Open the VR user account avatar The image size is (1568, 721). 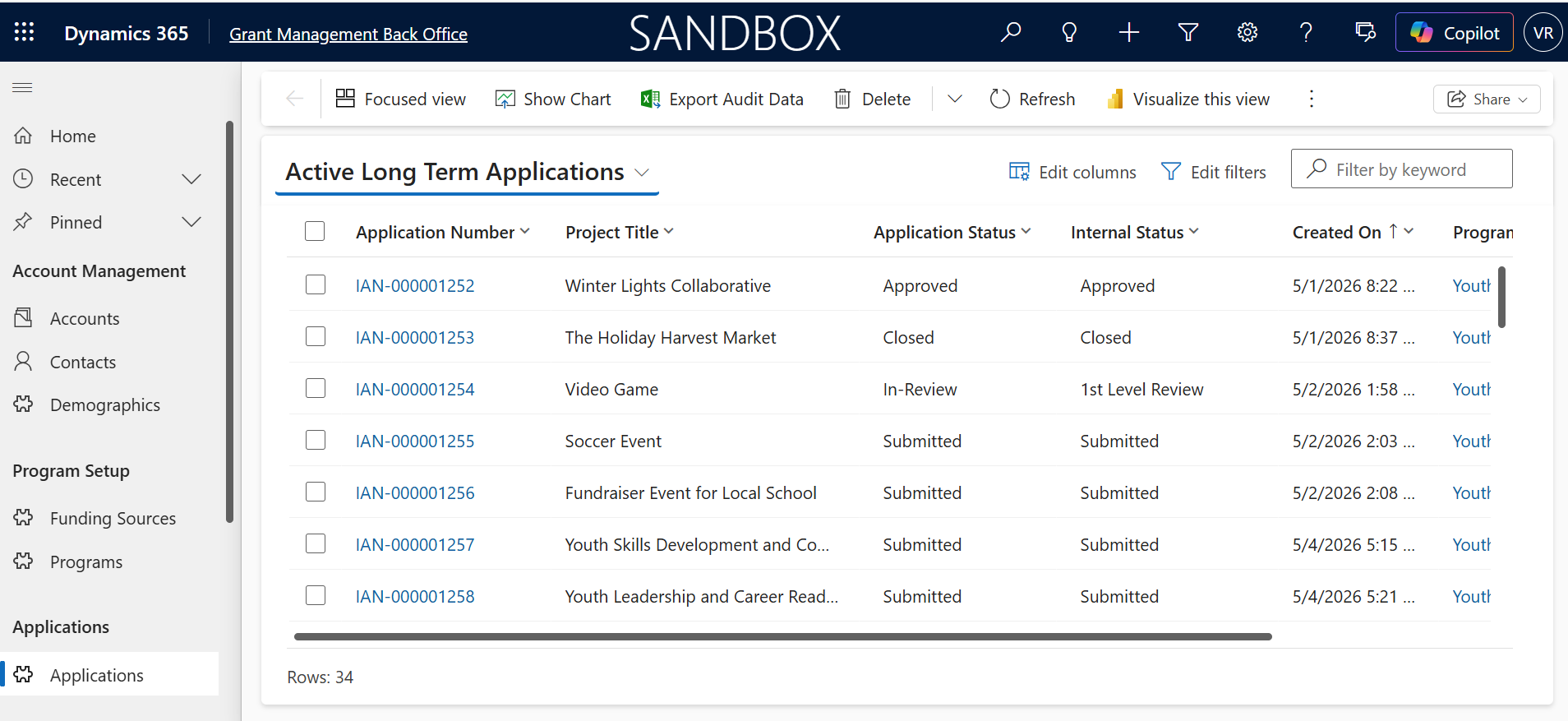tap(1543, 32)
